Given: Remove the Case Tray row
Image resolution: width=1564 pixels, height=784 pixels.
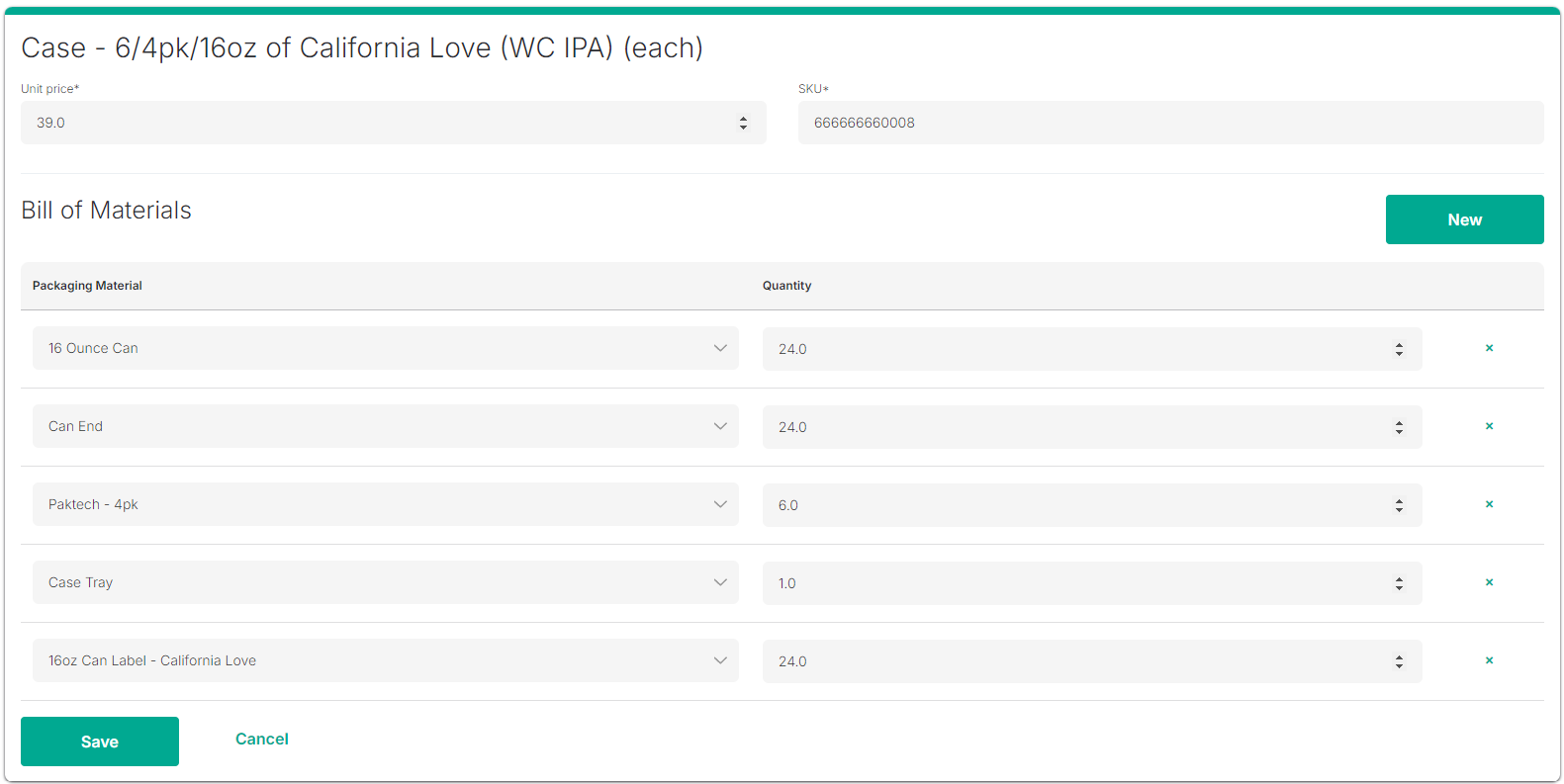Looking at the screenshot, I should [1489, 582].
